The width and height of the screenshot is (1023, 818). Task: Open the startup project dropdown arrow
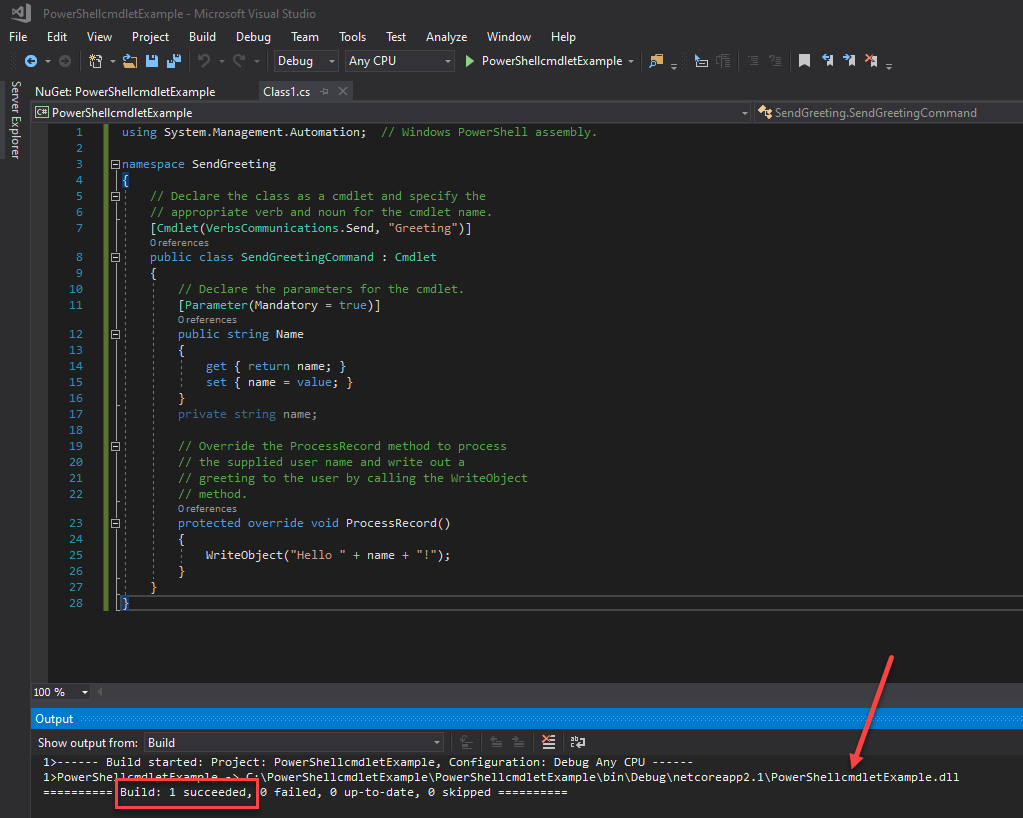click(x=631, y=61)
